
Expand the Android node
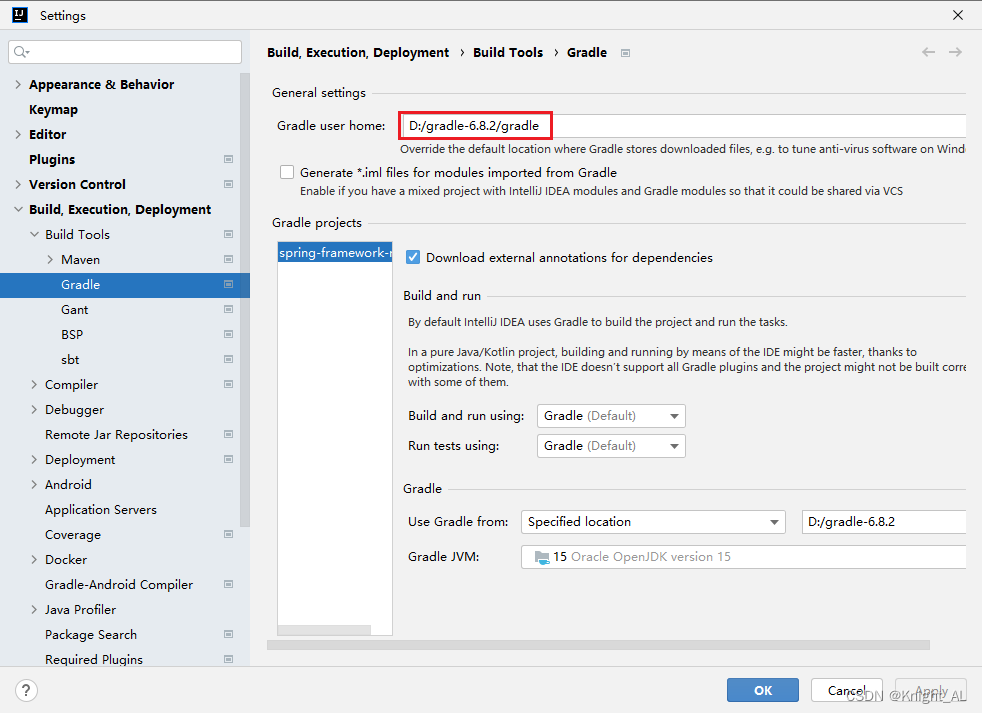34,485
